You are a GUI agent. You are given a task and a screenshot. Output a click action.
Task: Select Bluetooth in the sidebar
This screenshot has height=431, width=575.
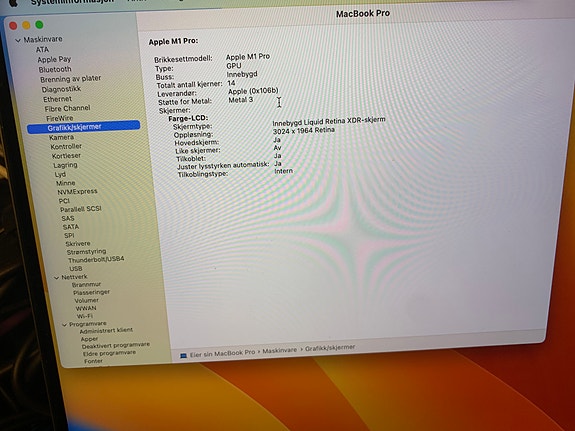(x=55, y=69)
